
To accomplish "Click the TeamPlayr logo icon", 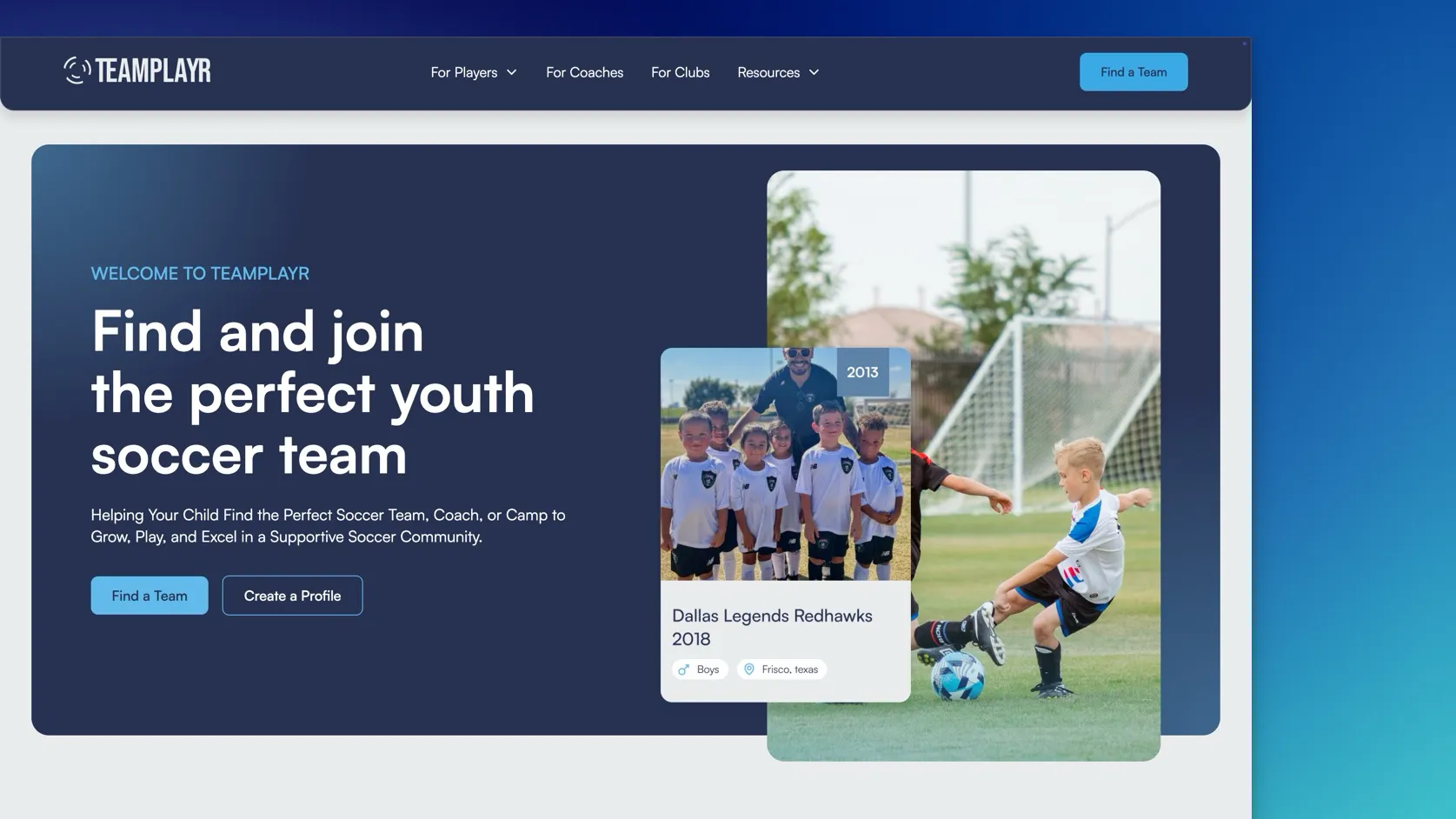I will (76, 70).
